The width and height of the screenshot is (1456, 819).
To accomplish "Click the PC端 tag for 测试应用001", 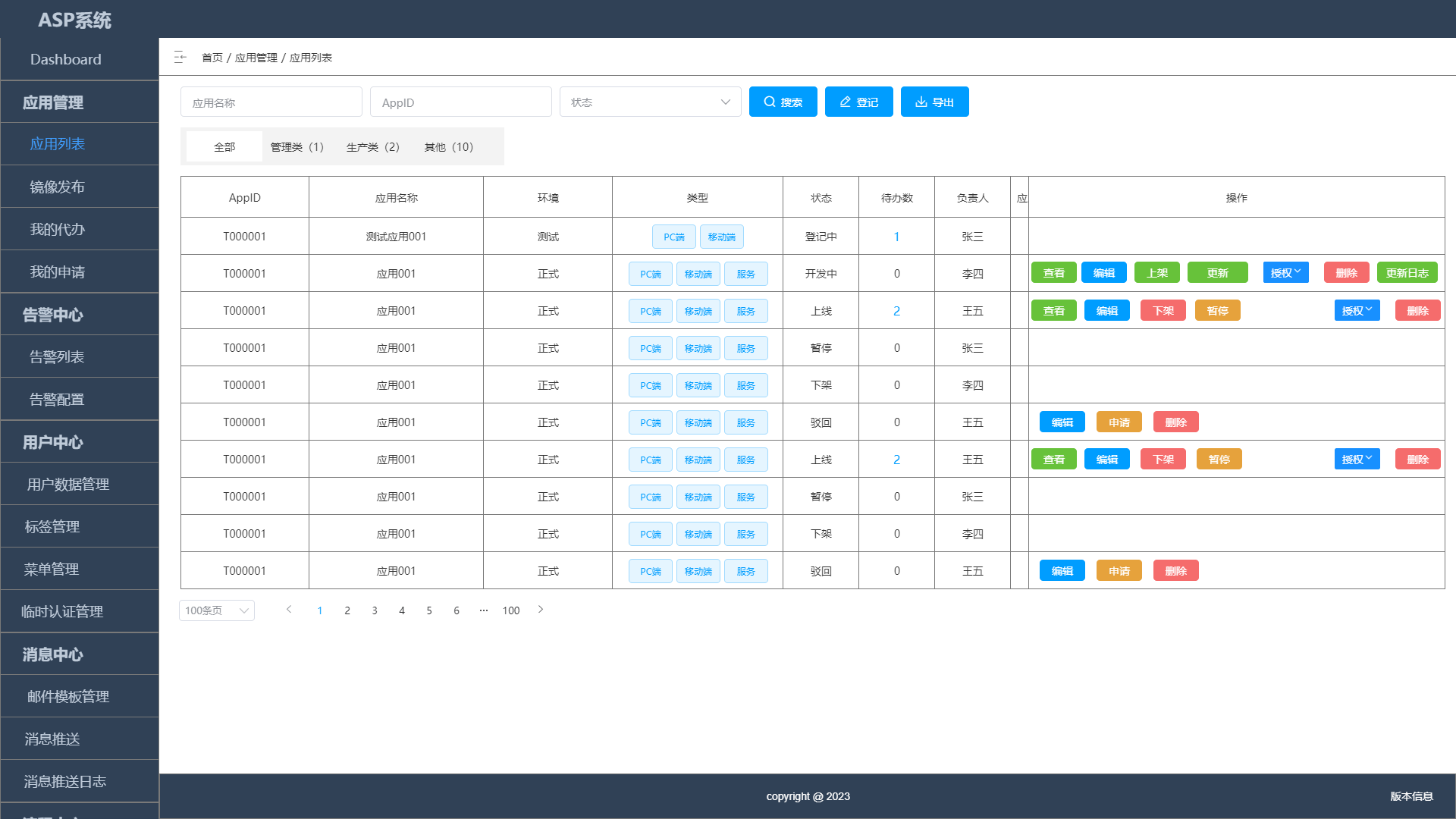I will pyautogui.click(x=674, y=237).
